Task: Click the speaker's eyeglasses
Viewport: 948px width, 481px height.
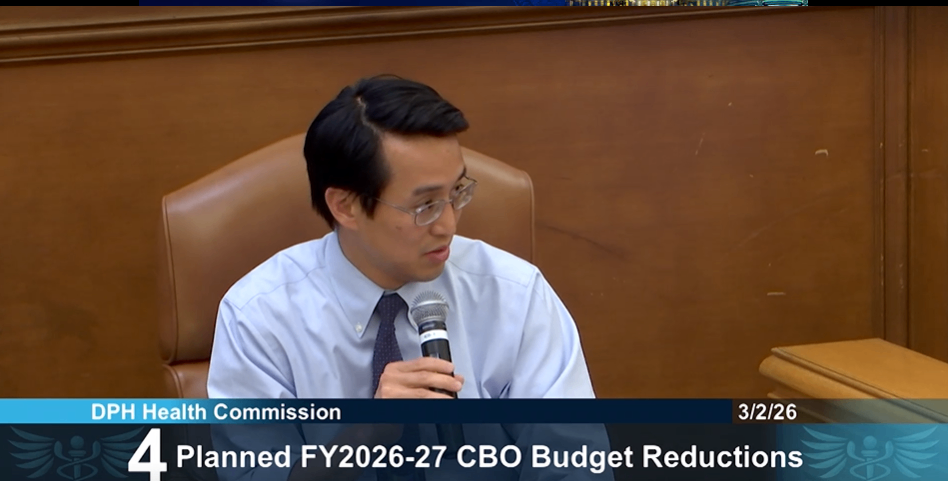Action: point(434,205)
